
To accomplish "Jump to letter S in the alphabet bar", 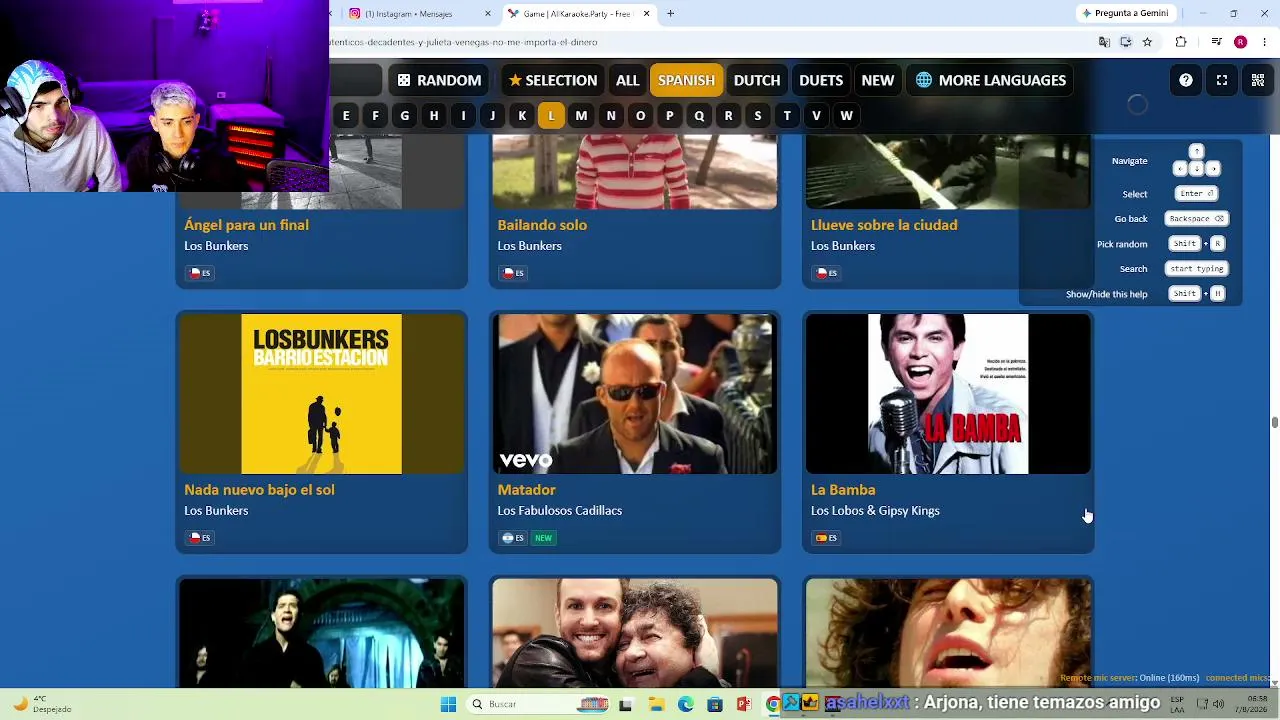I will coord(758,116).
